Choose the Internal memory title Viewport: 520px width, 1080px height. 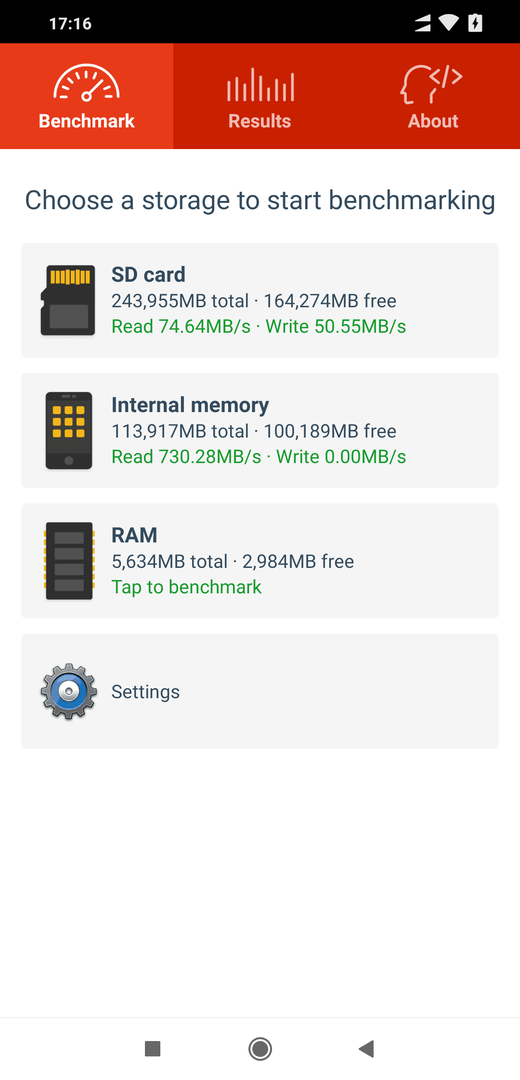tap(190, 405)
